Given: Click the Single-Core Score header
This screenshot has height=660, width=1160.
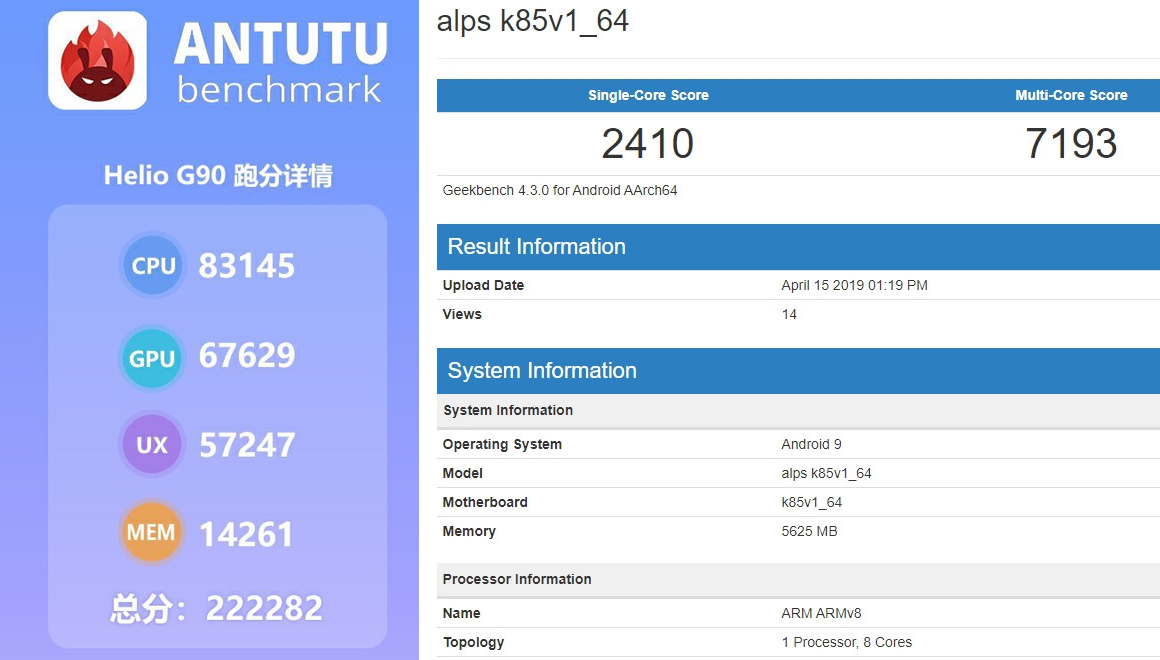Looking at the screenshot, I should coord(648,95).
